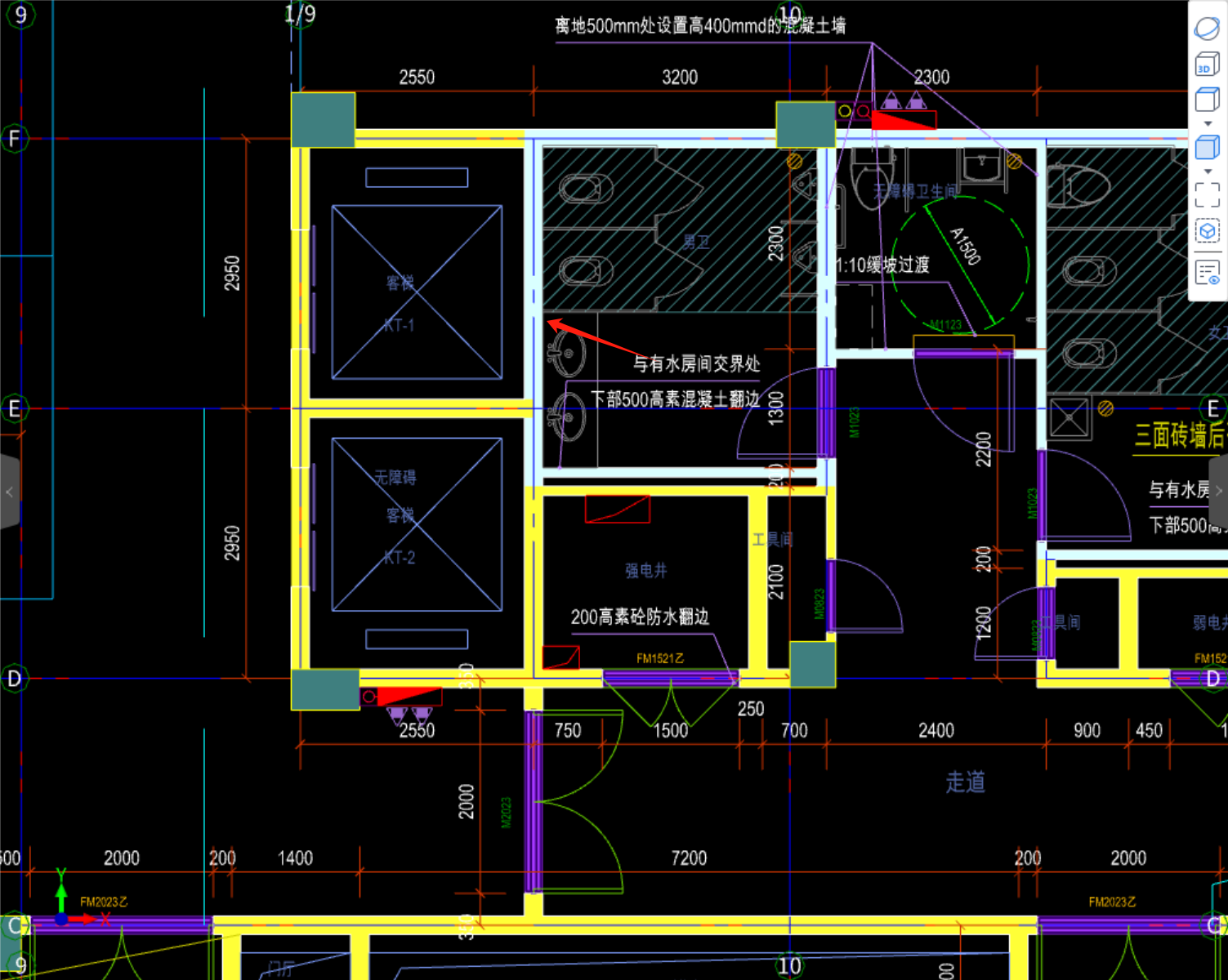Open dropdown arrow below shaded cube icon
1228x980 pixels.
click(x=1208, y=171)
